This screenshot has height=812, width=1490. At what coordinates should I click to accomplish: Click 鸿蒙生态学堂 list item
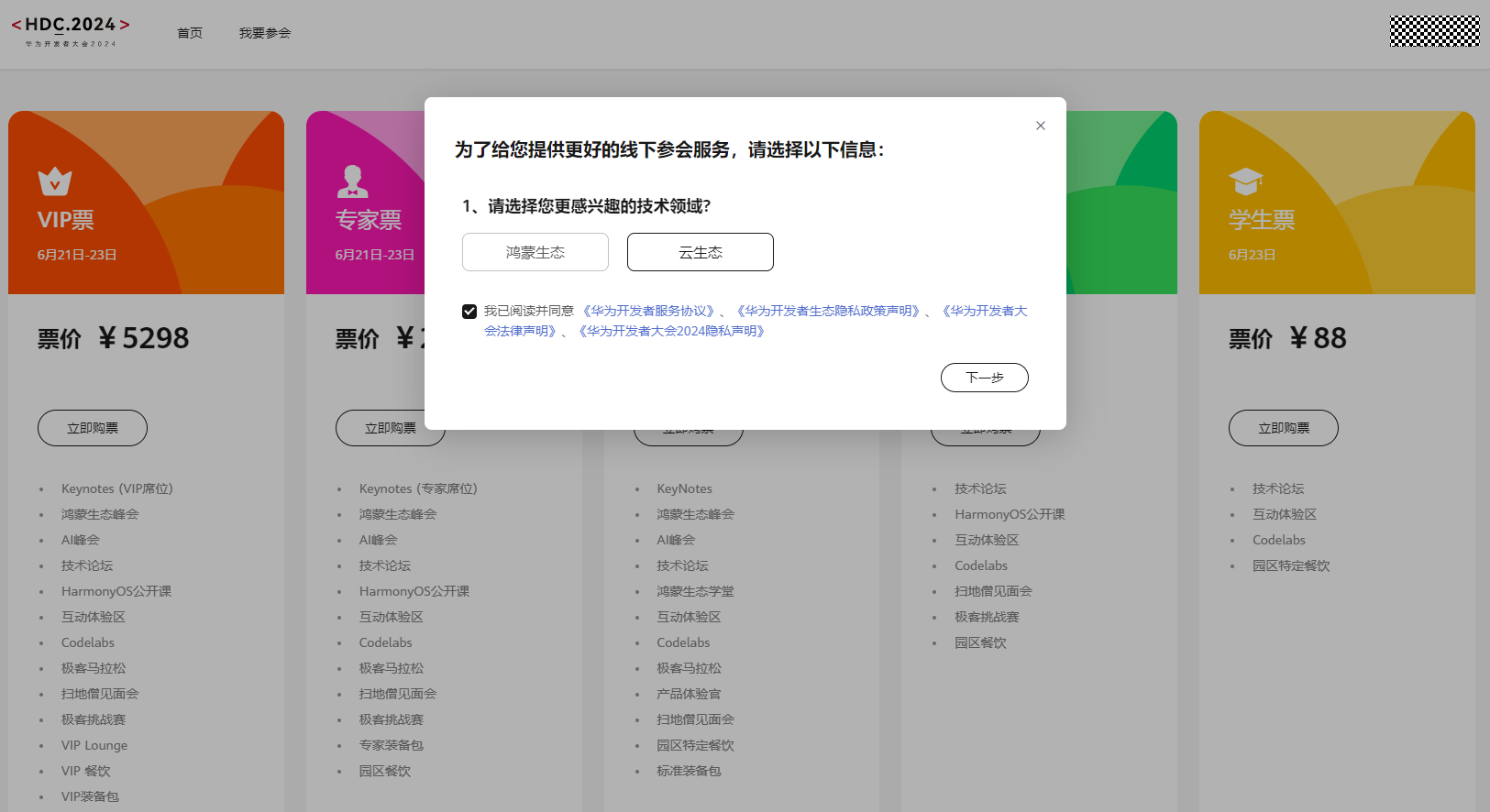click(695, 591)
